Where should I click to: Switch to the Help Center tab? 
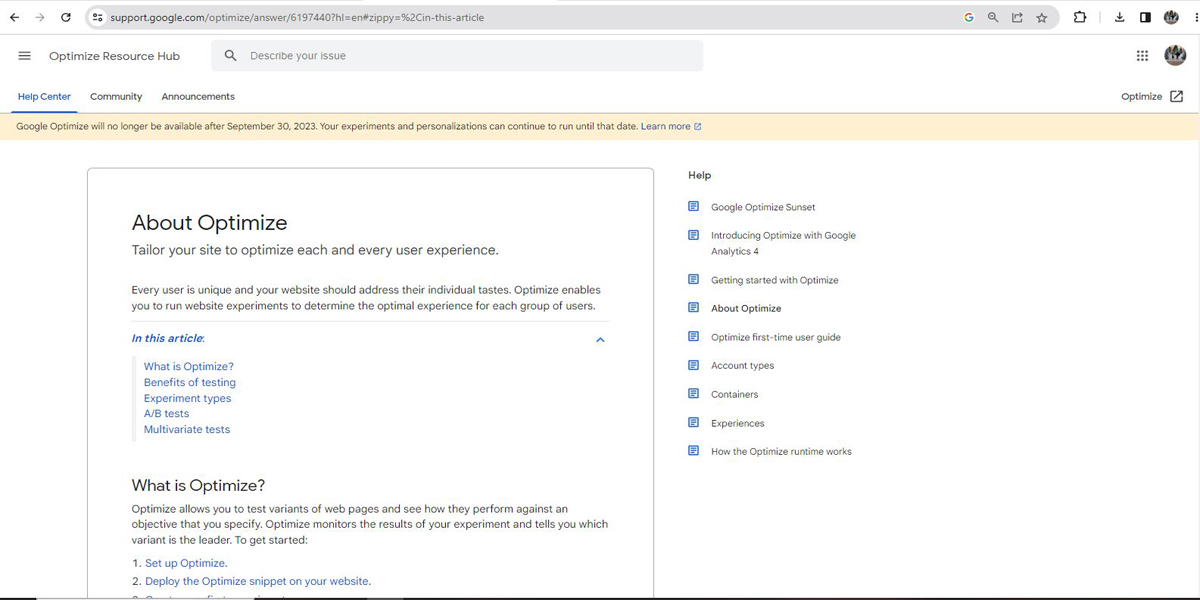click(x=44, y=97)
